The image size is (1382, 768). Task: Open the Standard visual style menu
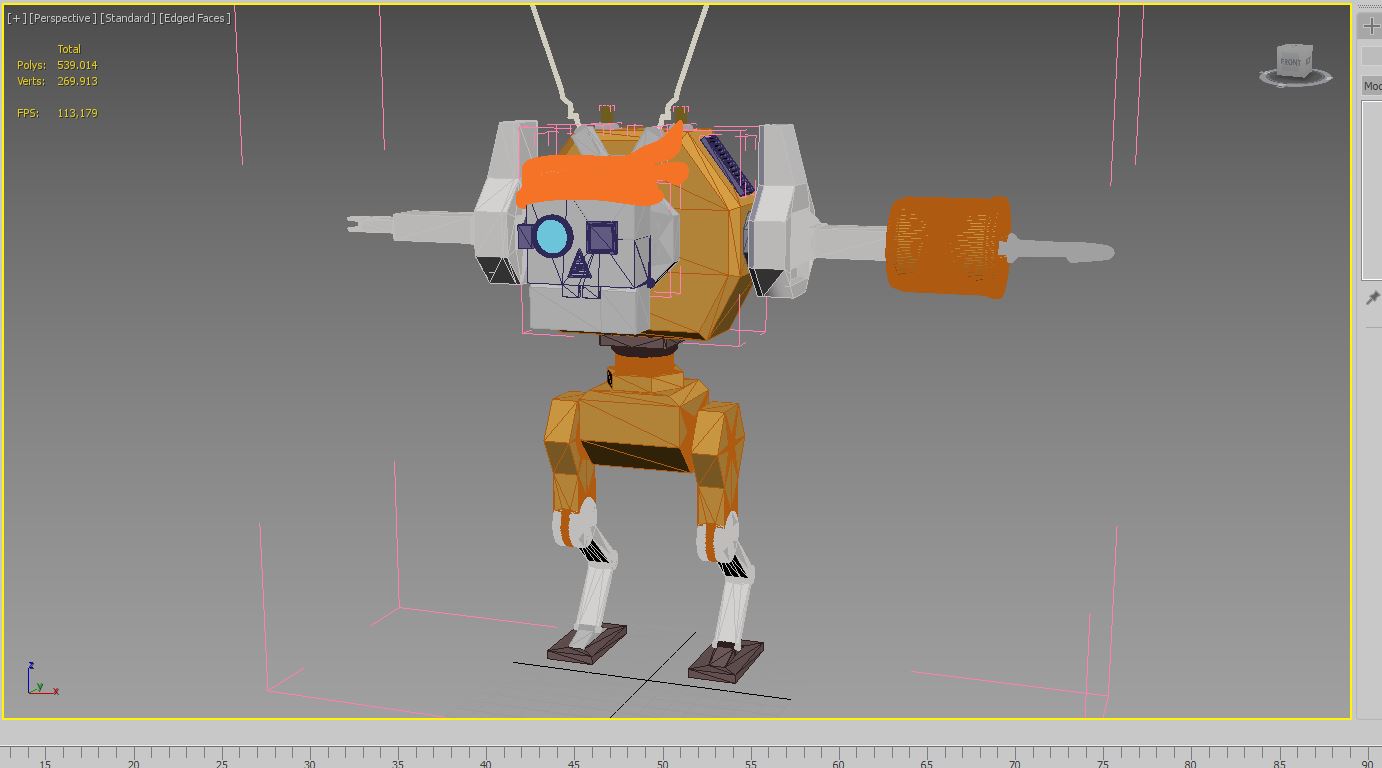pos(127,18)
